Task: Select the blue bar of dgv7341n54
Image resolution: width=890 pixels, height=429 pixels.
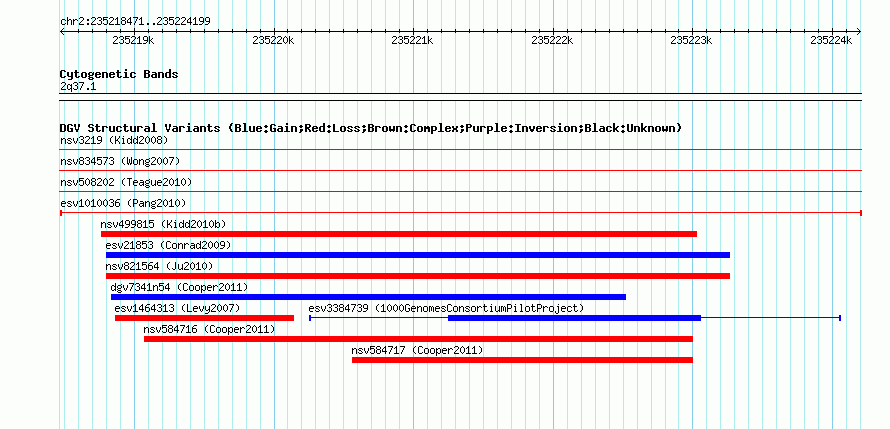Action: coord(368,297)
